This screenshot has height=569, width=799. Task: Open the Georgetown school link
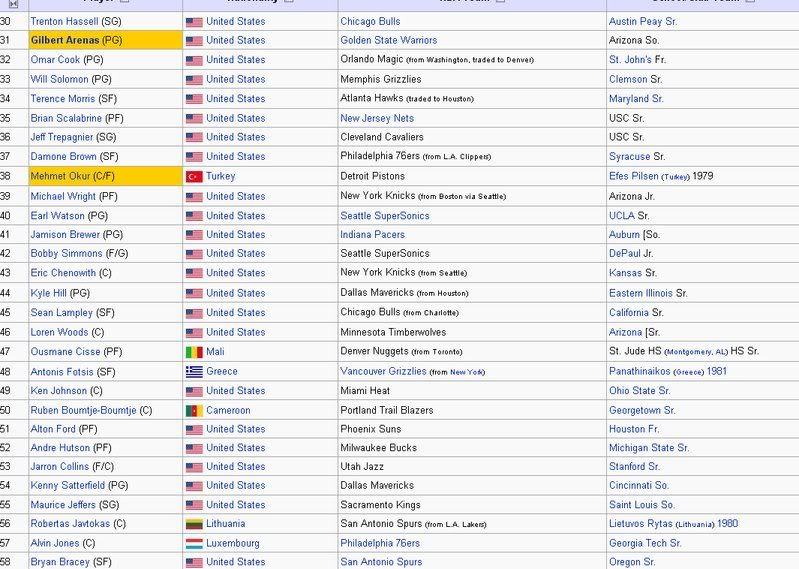[x=642, y=411]
